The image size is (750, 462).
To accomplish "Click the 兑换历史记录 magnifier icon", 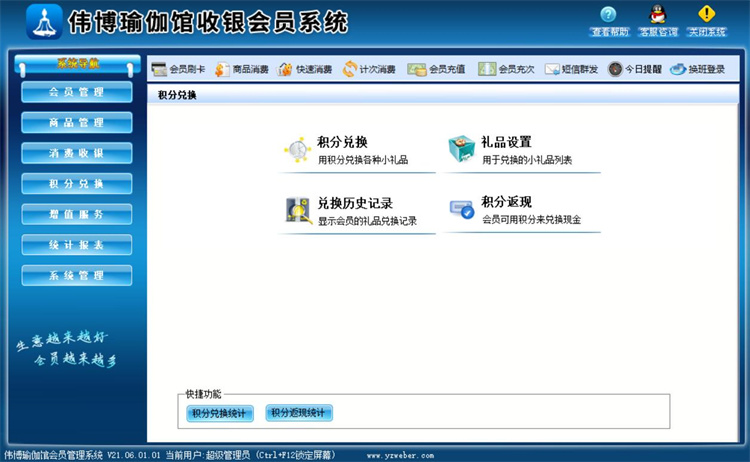I will coord(298,210).
